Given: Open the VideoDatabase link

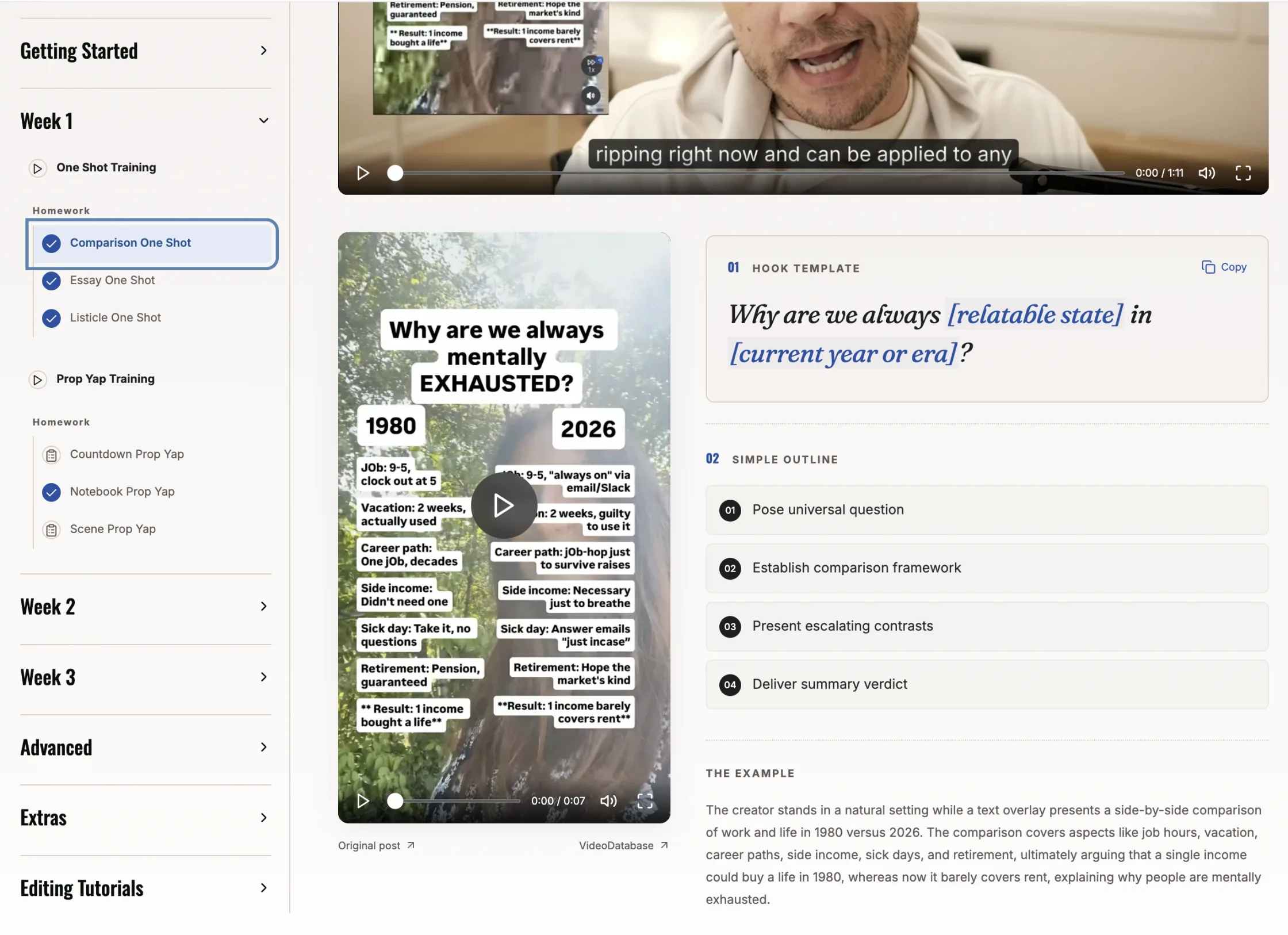Looking at the screenshot, I should (x=624, y=846).
